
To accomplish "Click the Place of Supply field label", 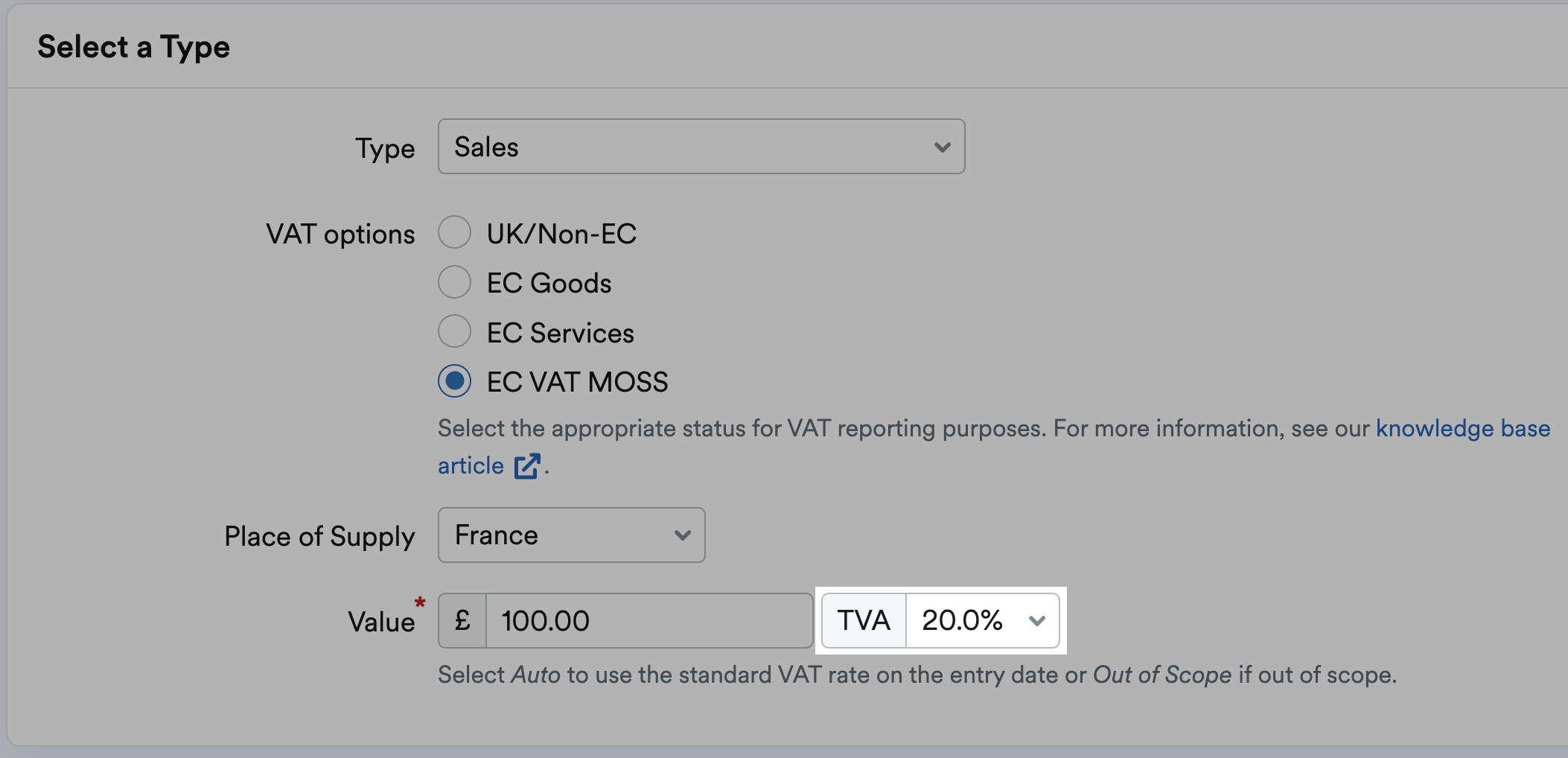I will pyautogui.click(x=319, y=537).
